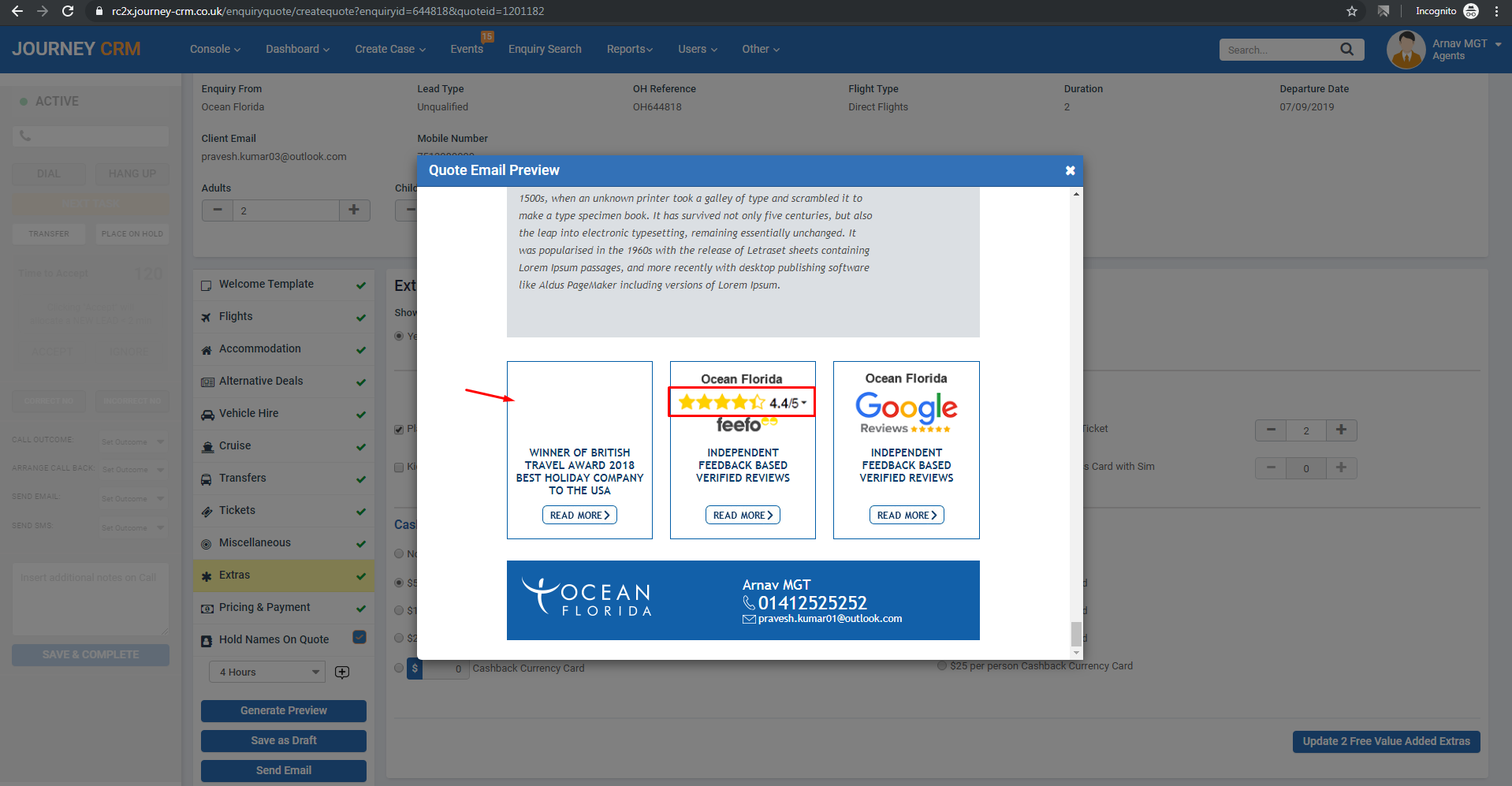Click the Journey CRM logo
1512x786 pixels.
(x=76, y=49)
